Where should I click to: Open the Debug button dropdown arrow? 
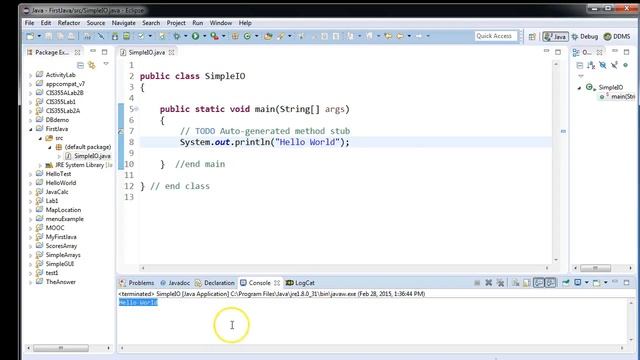(185, 36)
